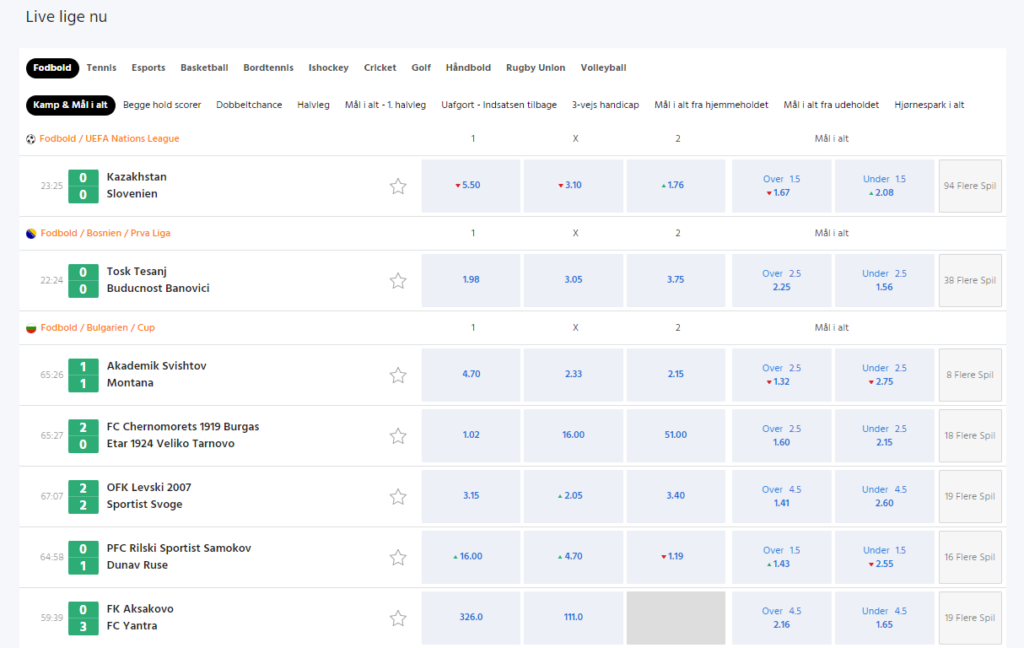This screenshot has height=648, width=1024.
Task: Switch to the Tennis tab
Action: [101, 68]
